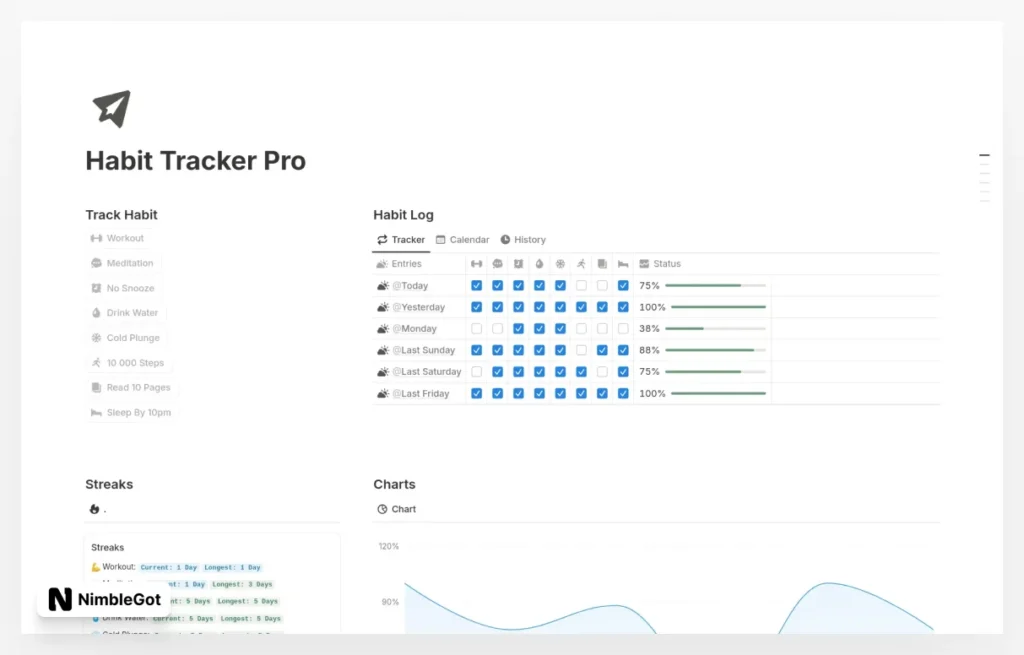Click the weather icon beside @Last Saturday
Viewport: 1024px width, 655px height.
[x=383, y=372]
